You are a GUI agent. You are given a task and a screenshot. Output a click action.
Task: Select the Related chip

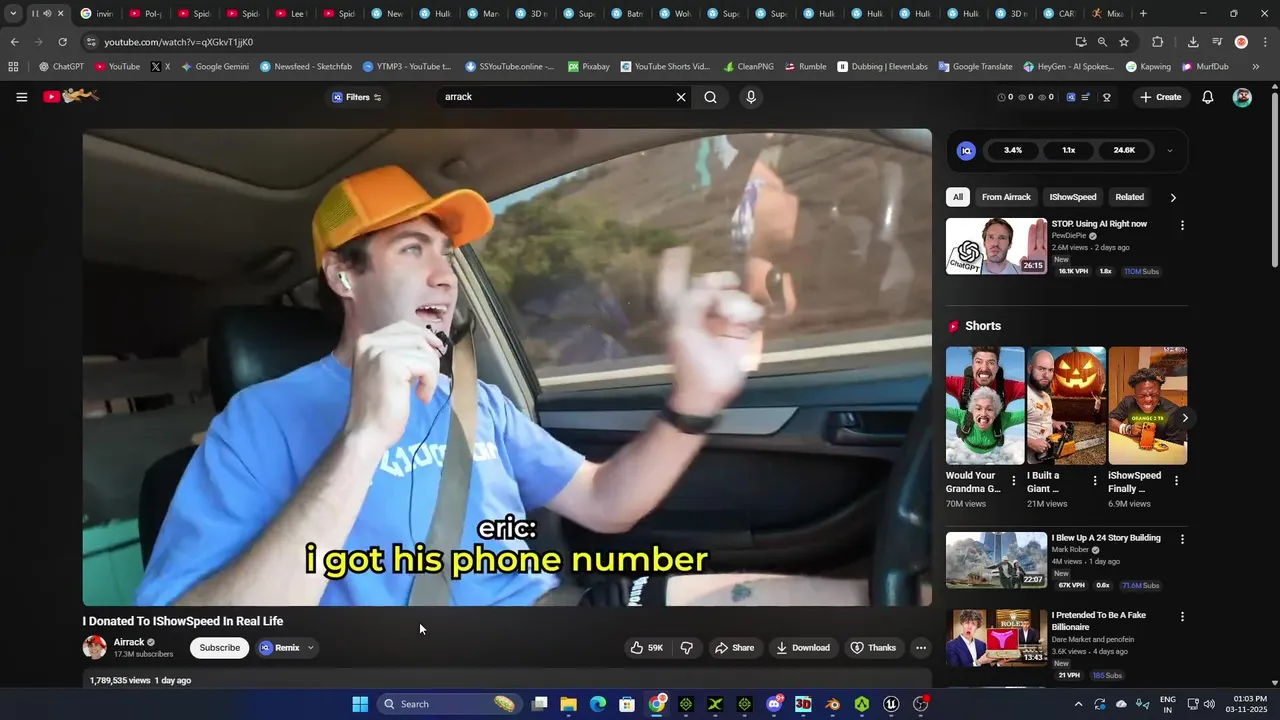pyautogui.click(x=1130, y=197)
